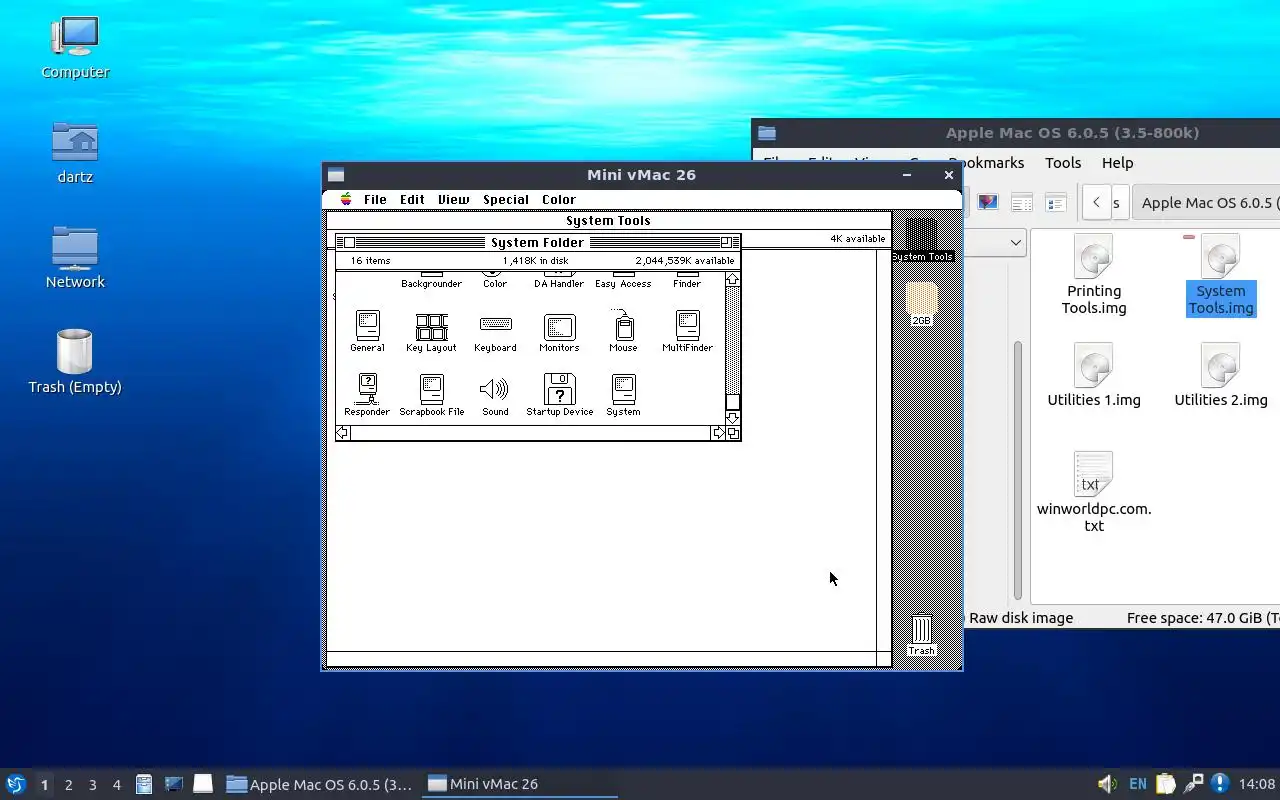The height and width of the screenshot is (800, 1280).
Task: Open the Mac View menu
Action: (453, 199)
